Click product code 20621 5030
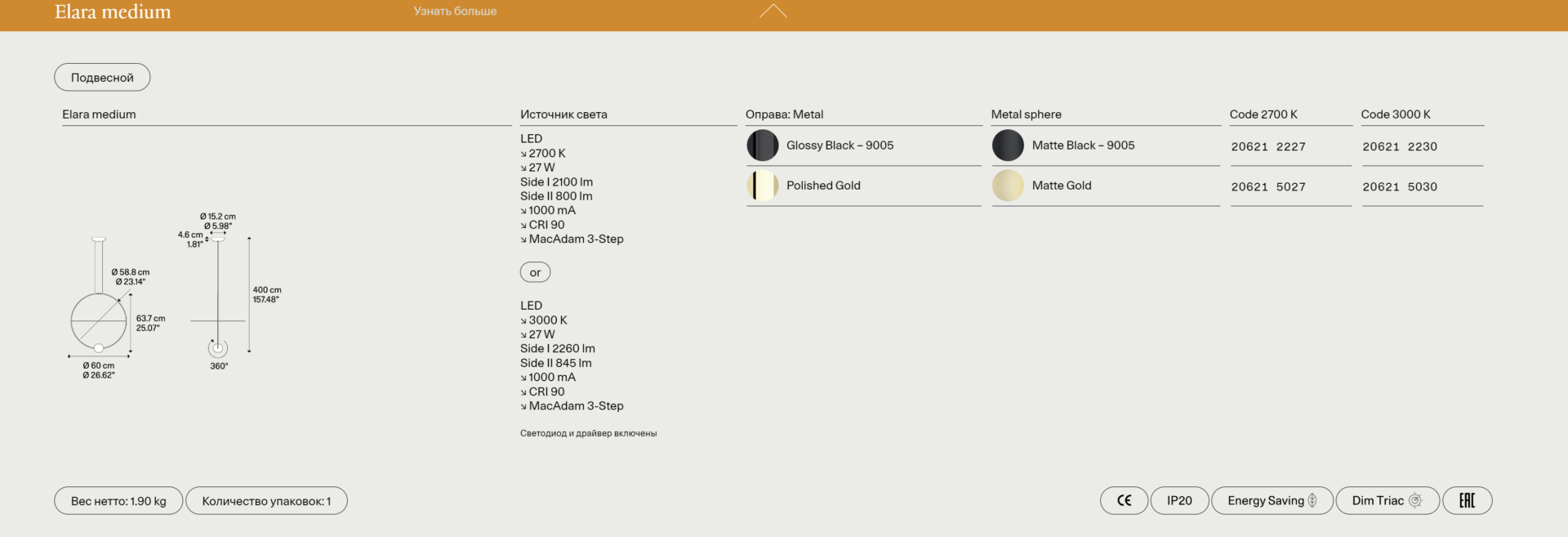 [1400, 187]
